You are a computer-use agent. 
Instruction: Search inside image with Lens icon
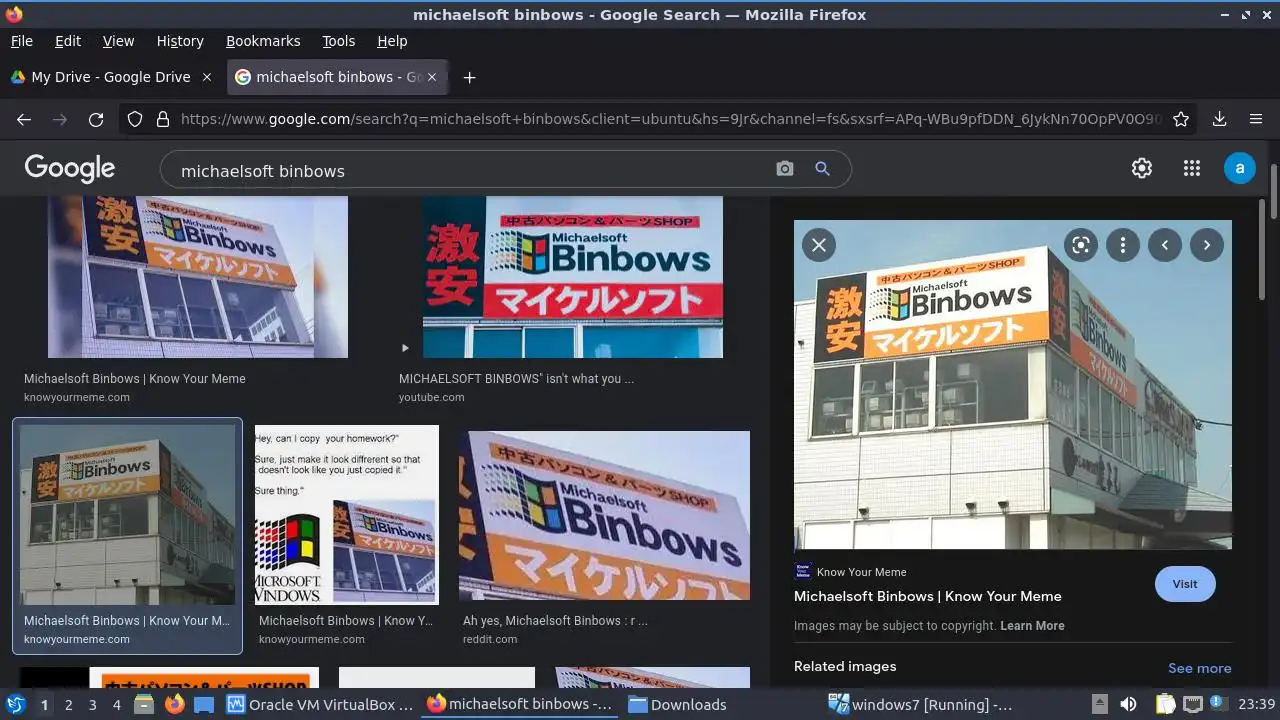(x=1080, y=245)
